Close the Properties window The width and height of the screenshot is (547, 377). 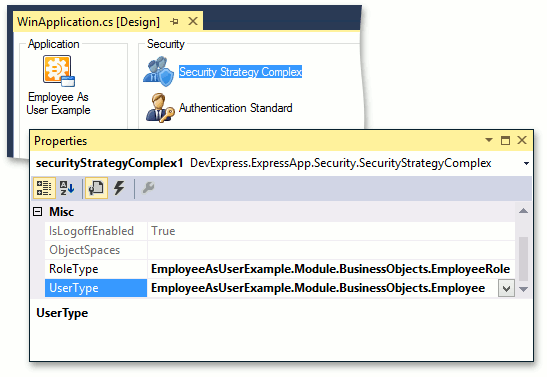tap(522, 140)
